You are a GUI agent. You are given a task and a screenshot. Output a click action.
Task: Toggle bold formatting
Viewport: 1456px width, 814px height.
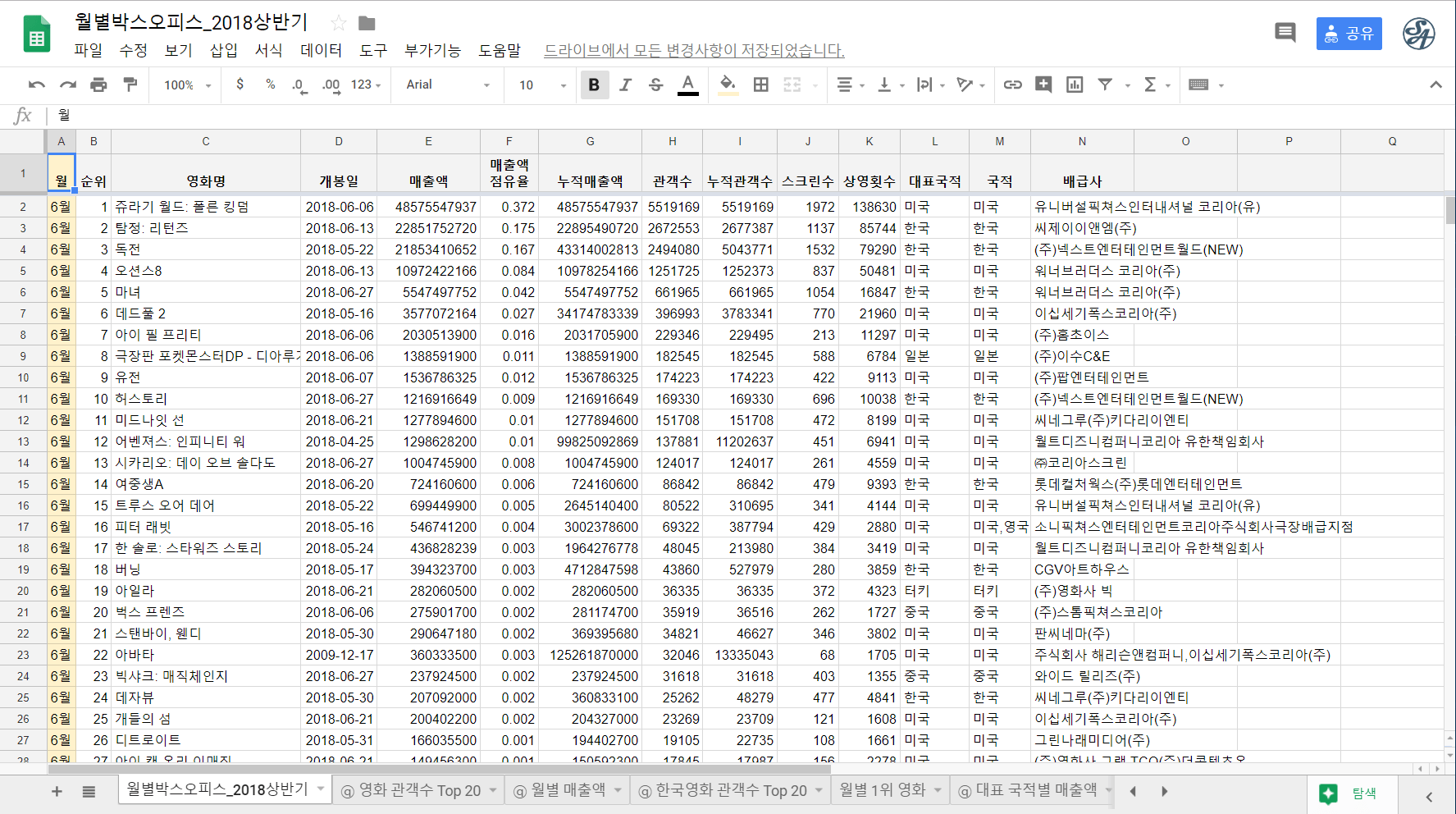tap(594, 85)
